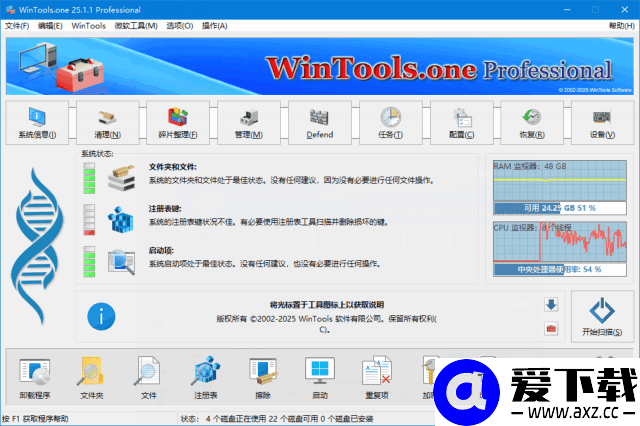640x426 pixels.
Task: Click the 版权所有 copyright text
Action: point(327,324)
